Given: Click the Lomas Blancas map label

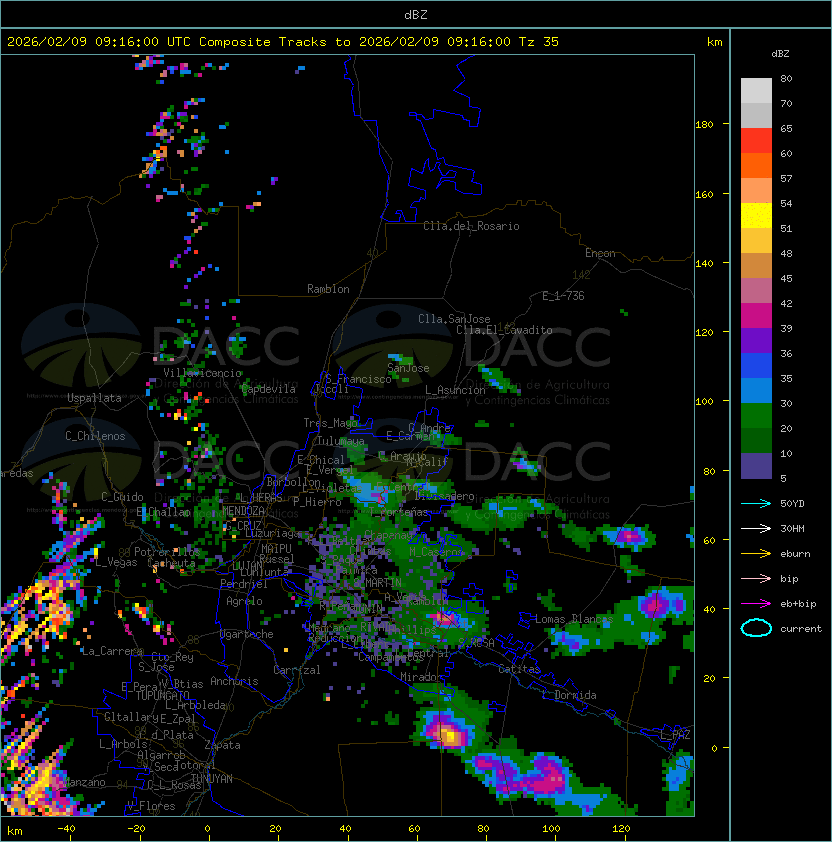Looking at the screenshot, I should [573, 620].
